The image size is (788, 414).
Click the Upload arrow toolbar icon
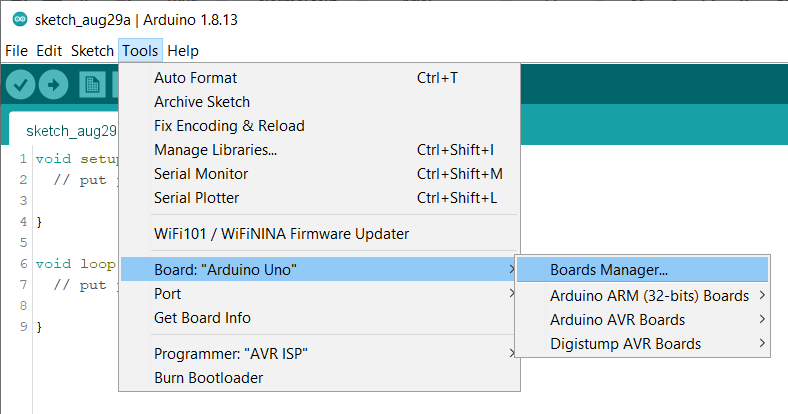[x=53, y=86]
